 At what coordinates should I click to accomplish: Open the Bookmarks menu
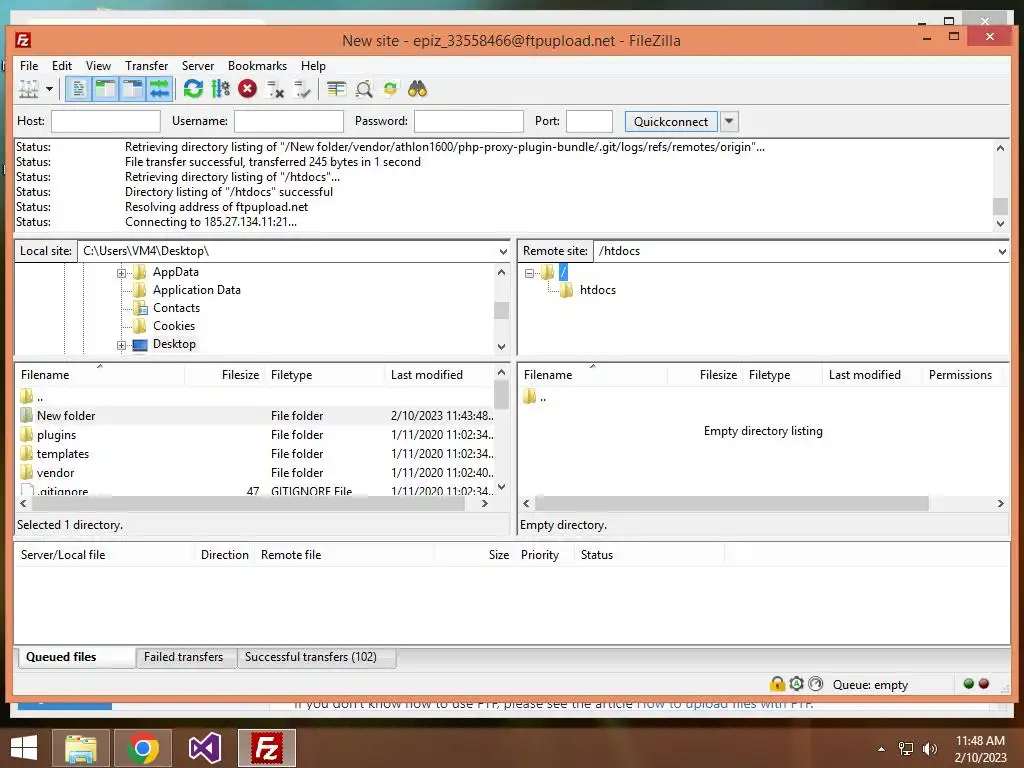pos(257,66)
